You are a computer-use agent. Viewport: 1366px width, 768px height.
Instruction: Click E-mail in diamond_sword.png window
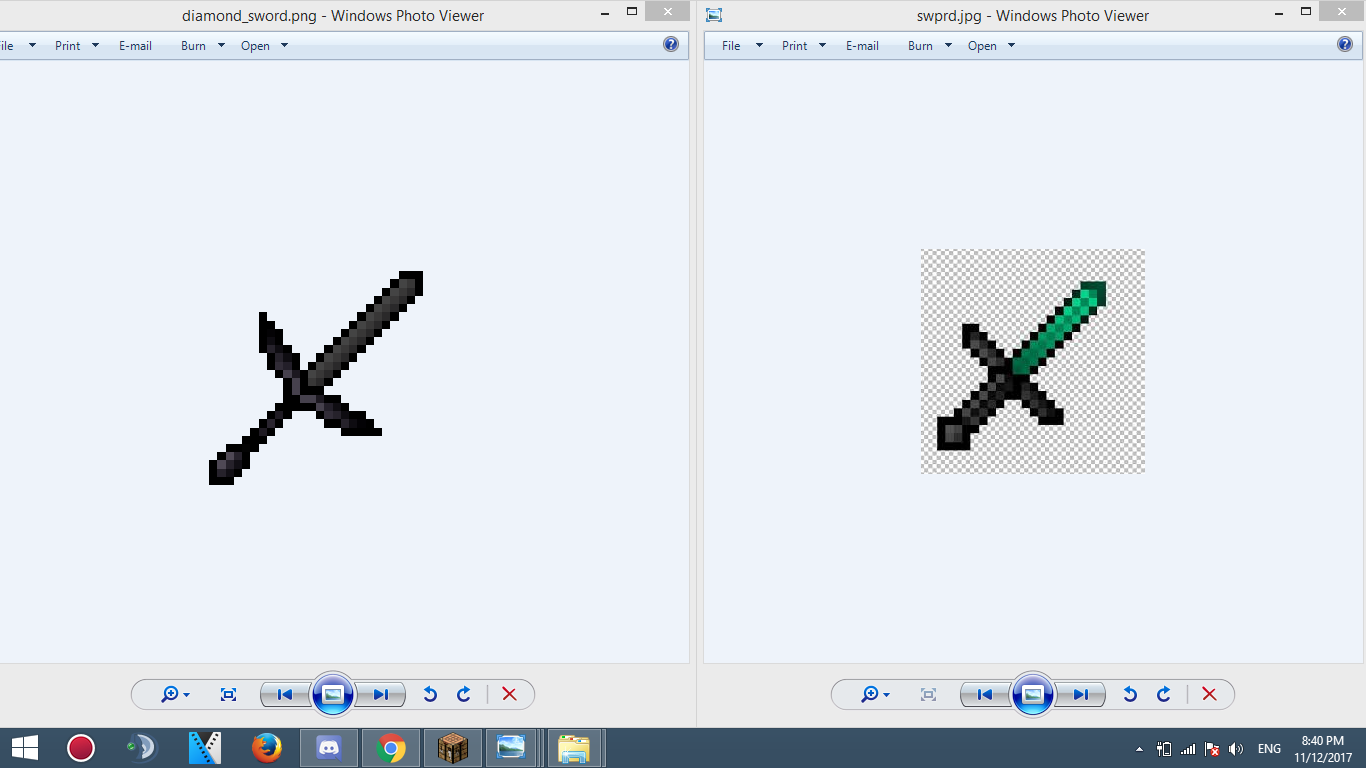(135, 46)
